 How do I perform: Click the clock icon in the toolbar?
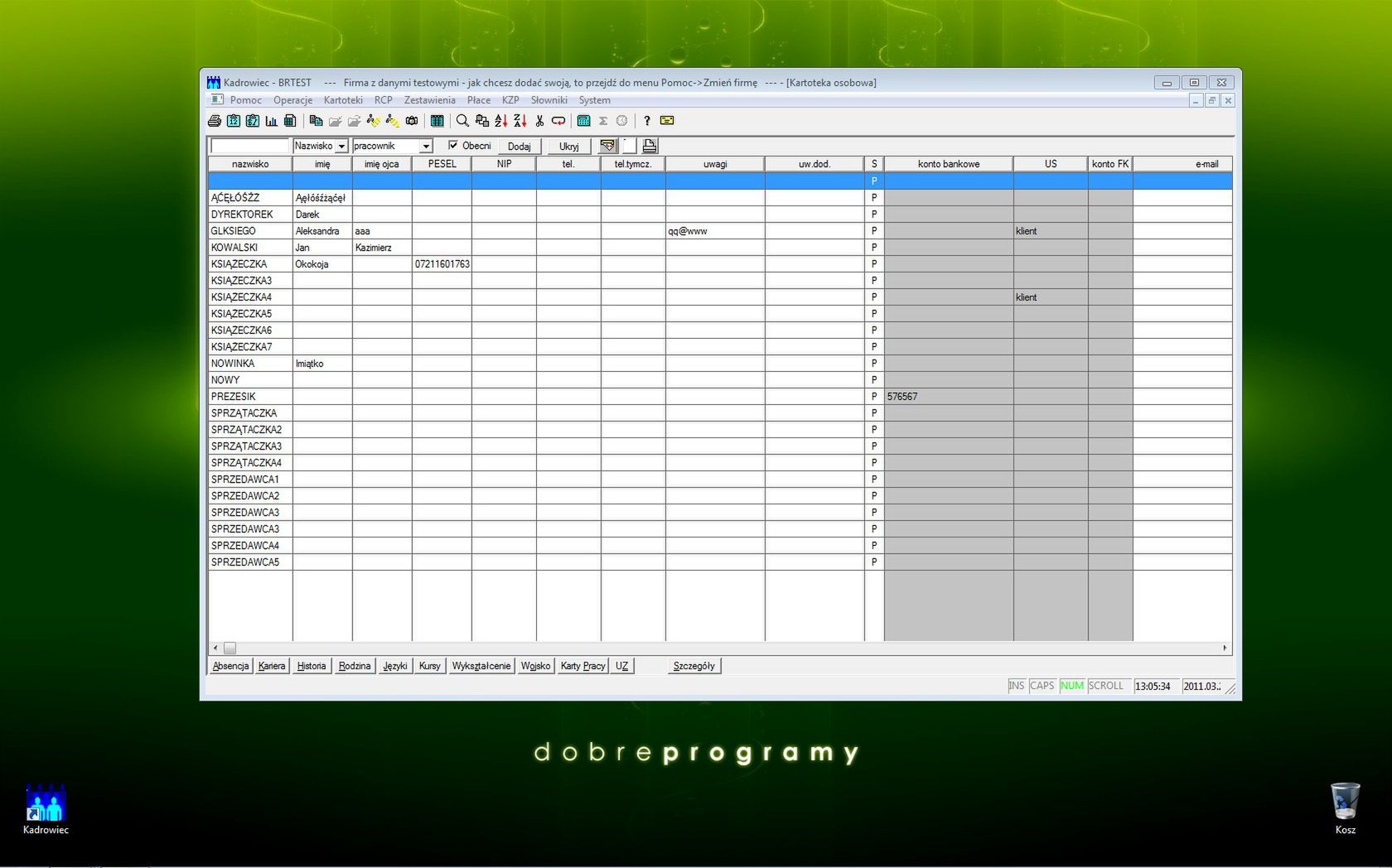pyautogui.click(x=622, y=121)
